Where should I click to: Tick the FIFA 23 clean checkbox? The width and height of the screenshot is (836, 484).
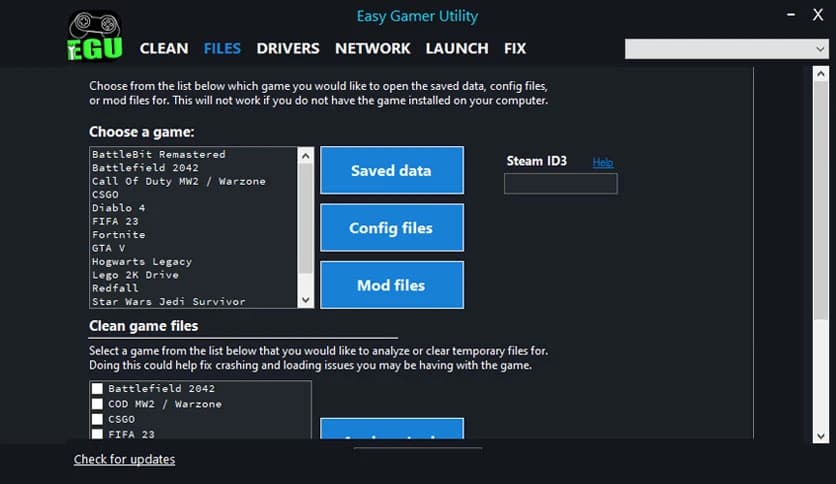97,434
